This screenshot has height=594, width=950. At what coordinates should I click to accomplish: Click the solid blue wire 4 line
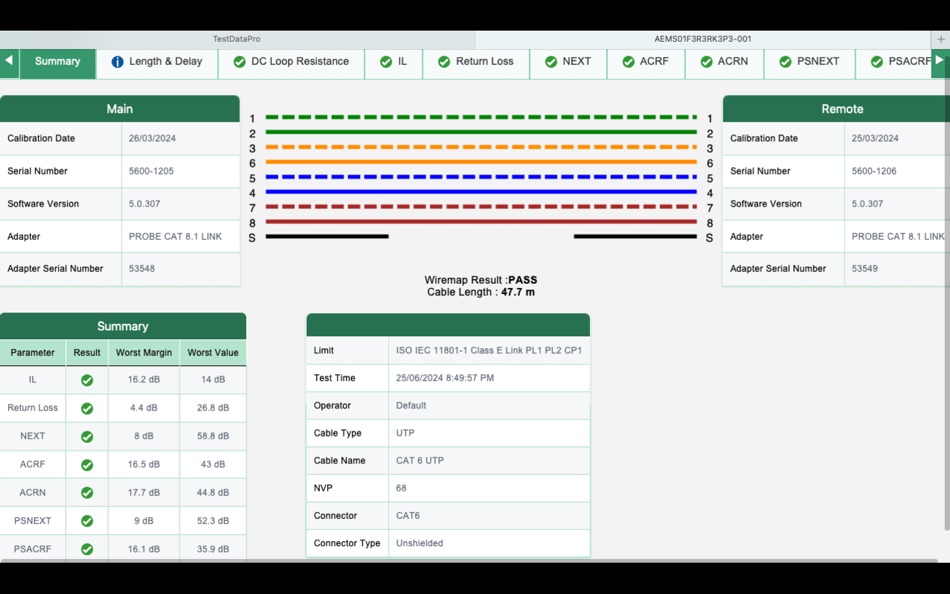(x=481, y=192)
